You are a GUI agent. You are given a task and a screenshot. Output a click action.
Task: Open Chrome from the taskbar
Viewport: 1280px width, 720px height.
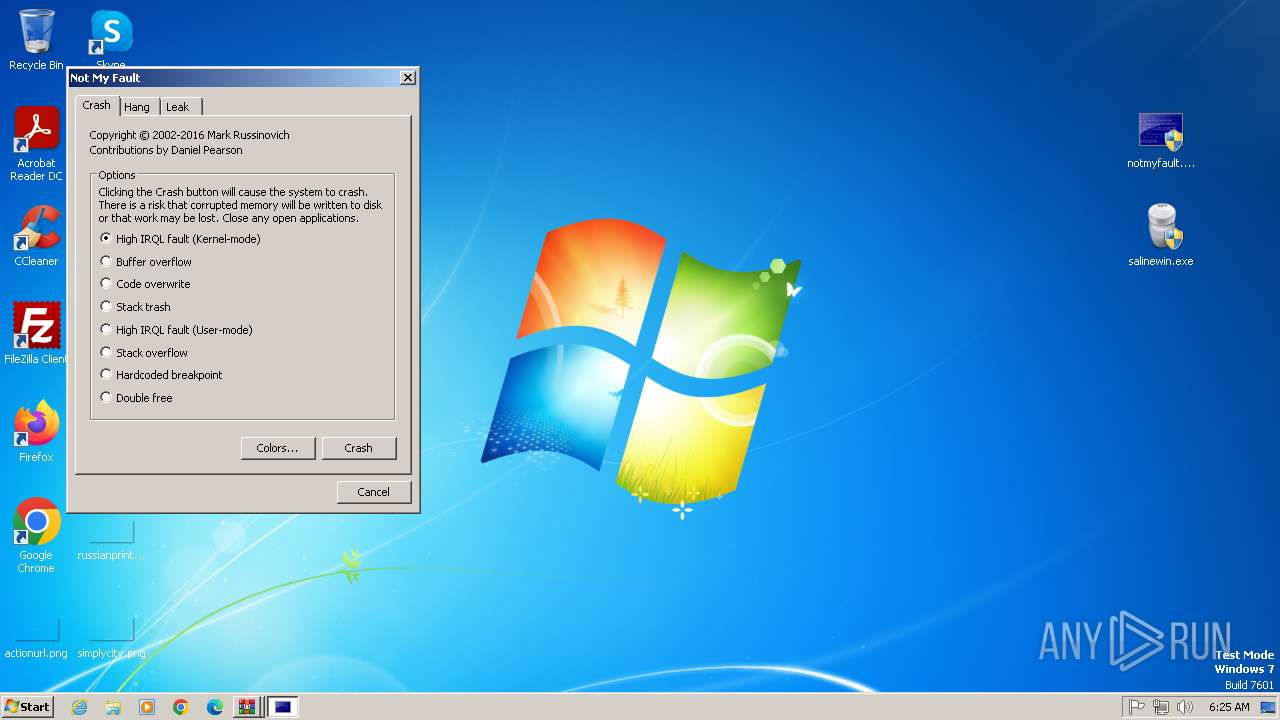click(x=181, y=707)
